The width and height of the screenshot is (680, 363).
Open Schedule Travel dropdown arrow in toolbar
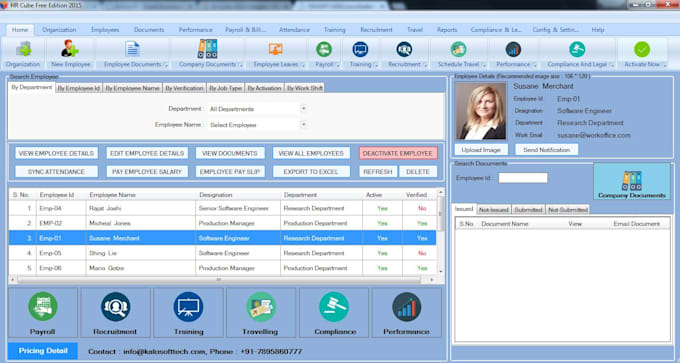[x=483, y=65]
